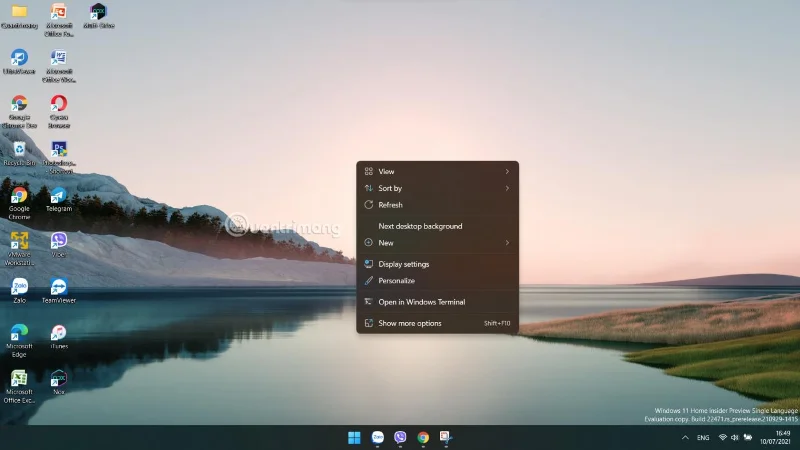Launch Google Chrome from desktop shortcut
Screen dimensions: 800x450
click(19, 203)
